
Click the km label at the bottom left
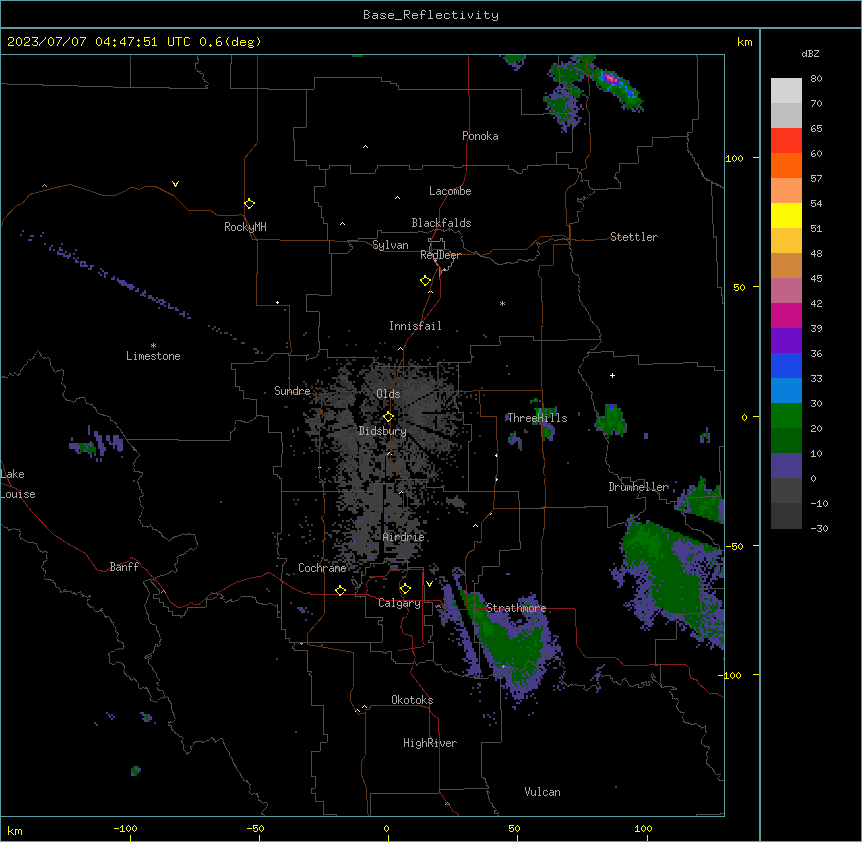(15, 830)
